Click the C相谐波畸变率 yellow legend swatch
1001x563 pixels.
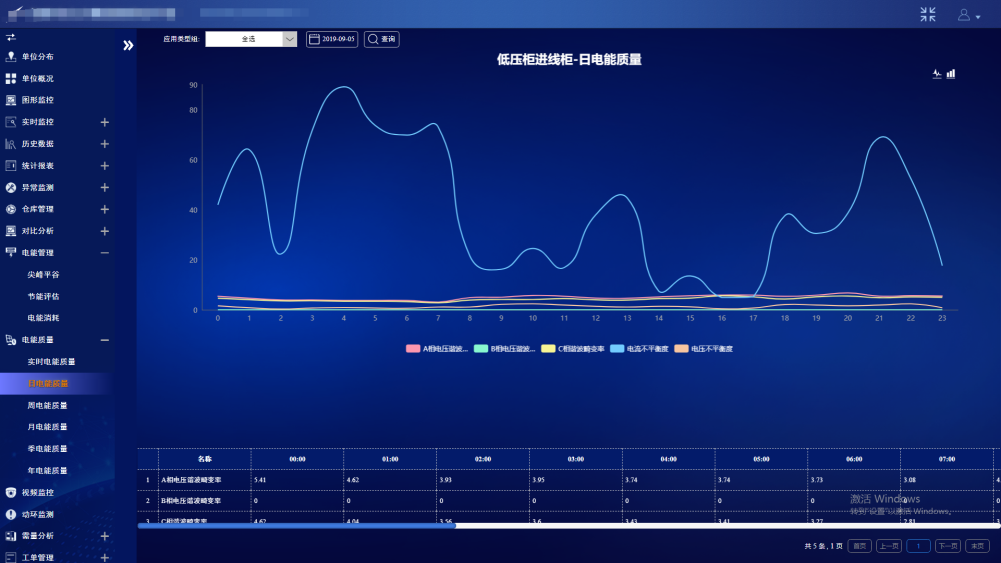coord(548,349)
